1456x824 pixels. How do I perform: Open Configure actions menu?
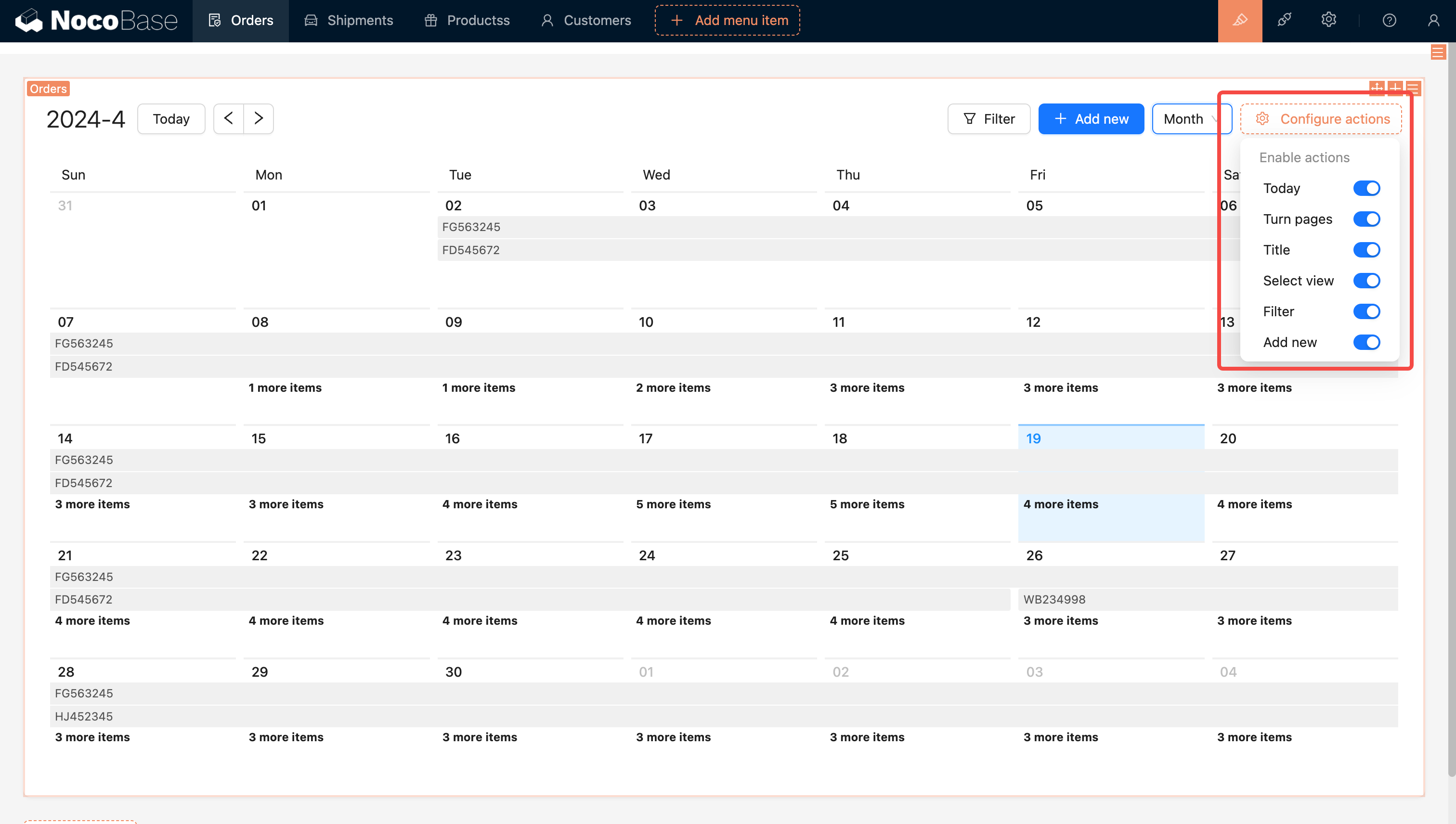[1321, 119]
